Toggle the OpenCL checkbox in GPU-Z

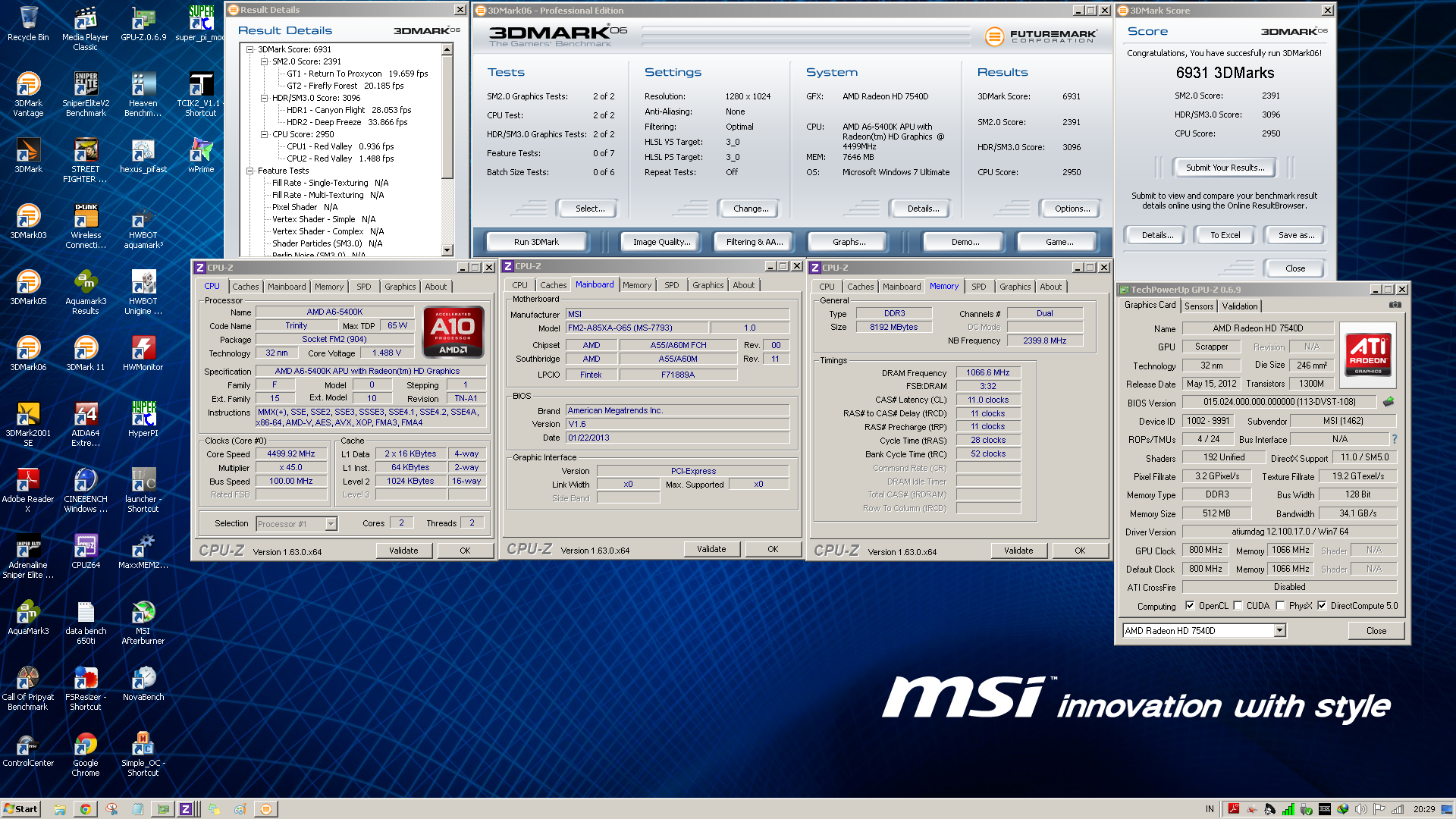point(1190,605)
